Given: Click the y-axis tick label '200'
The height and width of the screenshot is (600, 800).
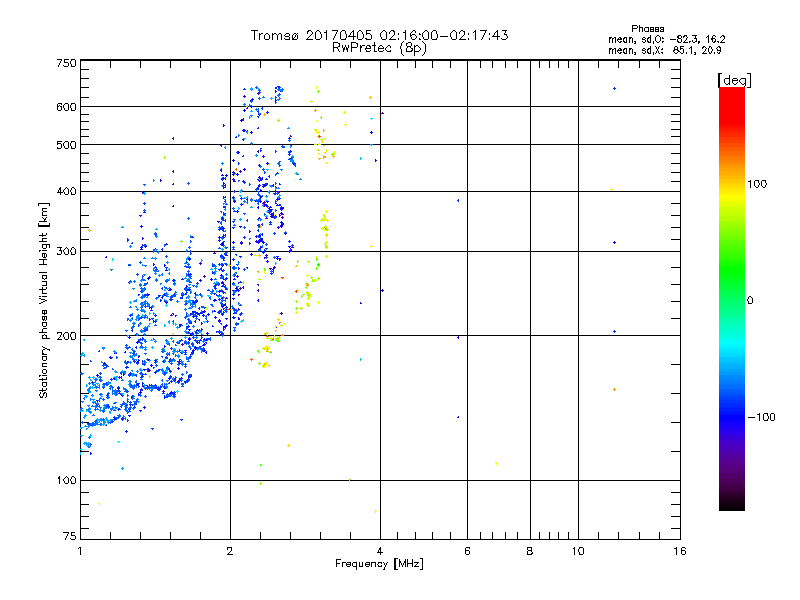Looking at the screenshot, I should click(x=67, y=336).
